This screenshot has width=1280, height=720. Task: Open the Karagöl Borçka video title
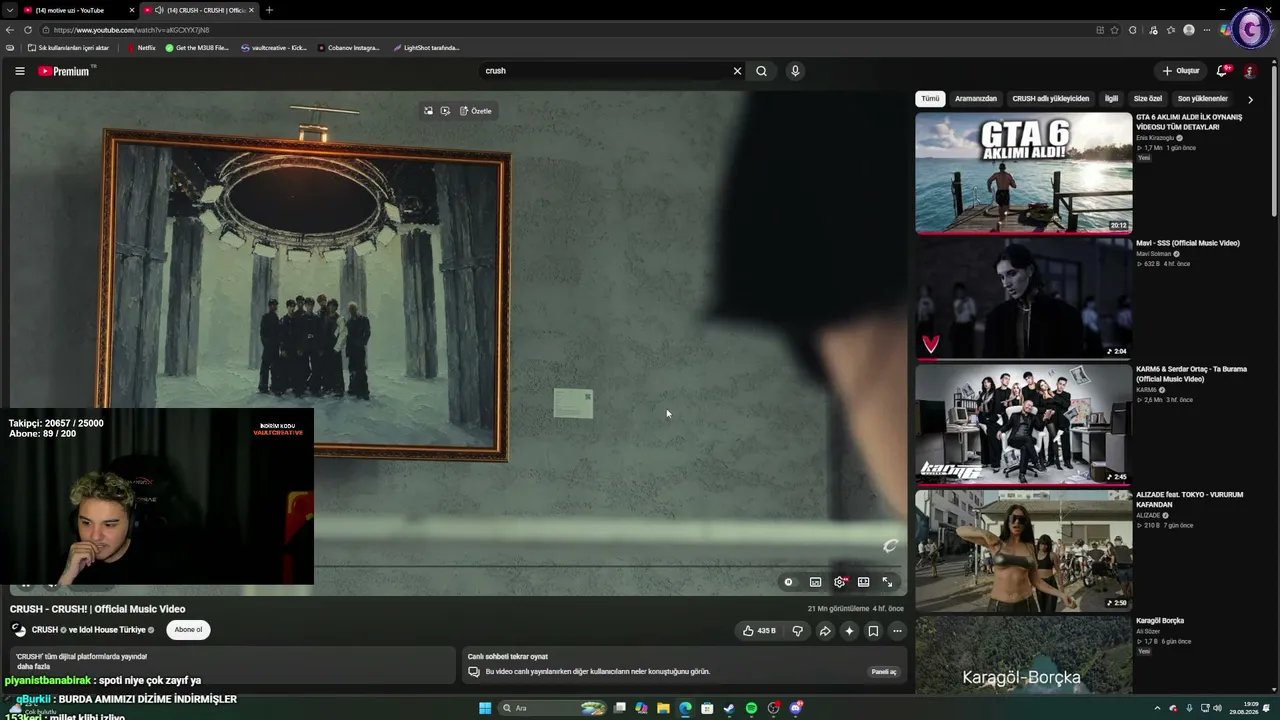[1160, 621]
